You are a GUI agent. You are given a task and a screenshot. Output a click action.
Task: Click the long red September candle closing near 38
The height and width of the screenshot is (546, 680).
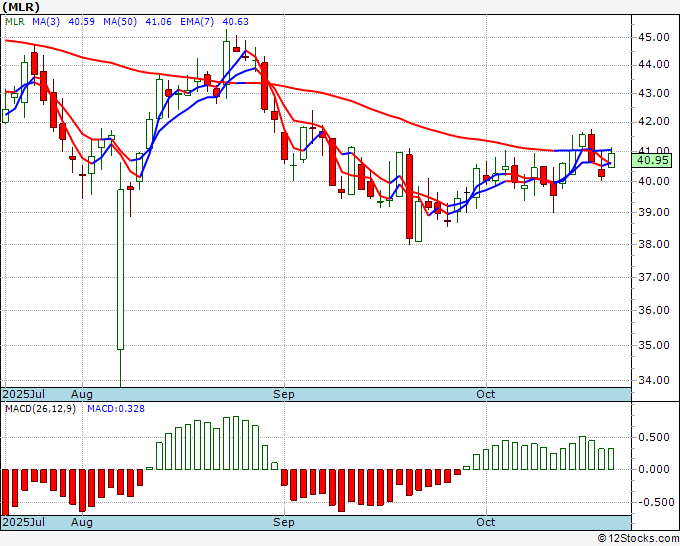click(x=409, y=196)
